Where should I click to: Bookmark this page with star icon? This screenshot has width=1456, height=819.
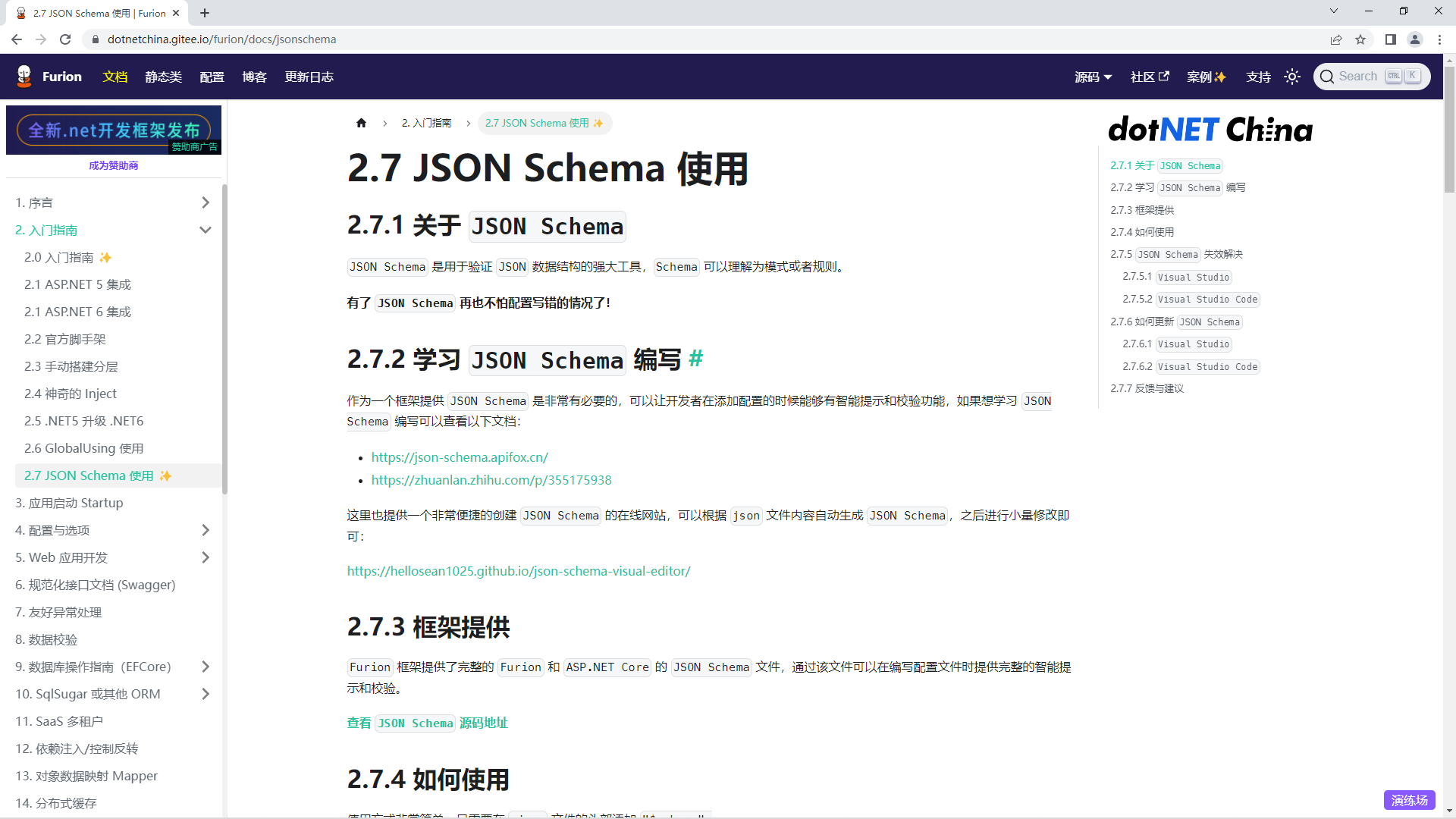coord(1360,39)
